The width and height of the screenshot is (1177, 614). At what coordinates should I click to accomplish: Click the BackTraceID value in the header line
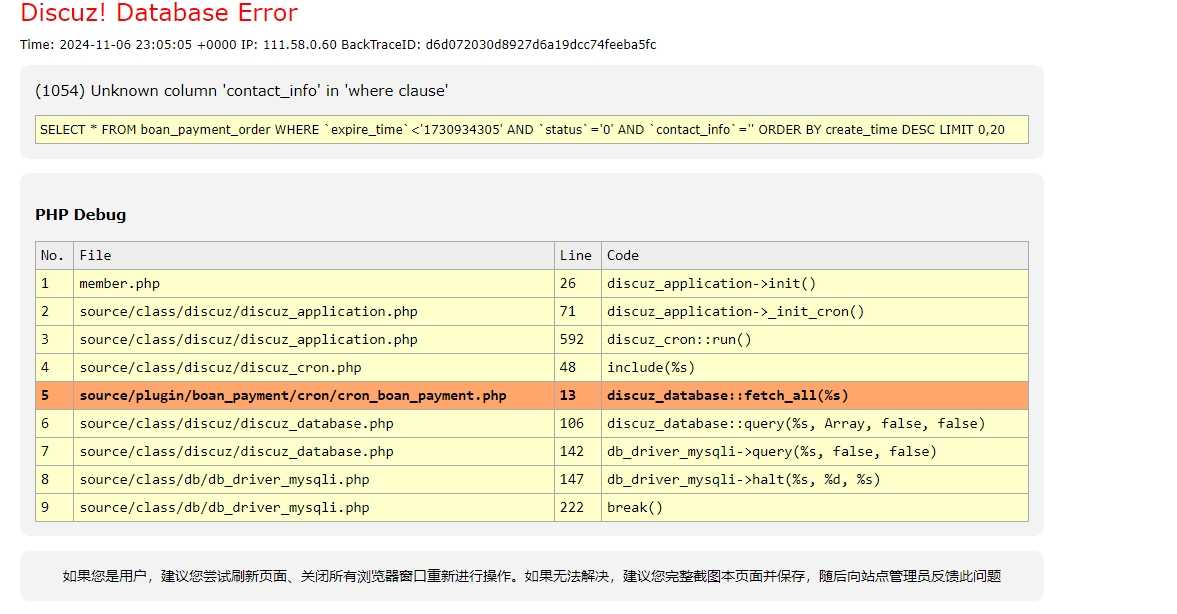540,45
